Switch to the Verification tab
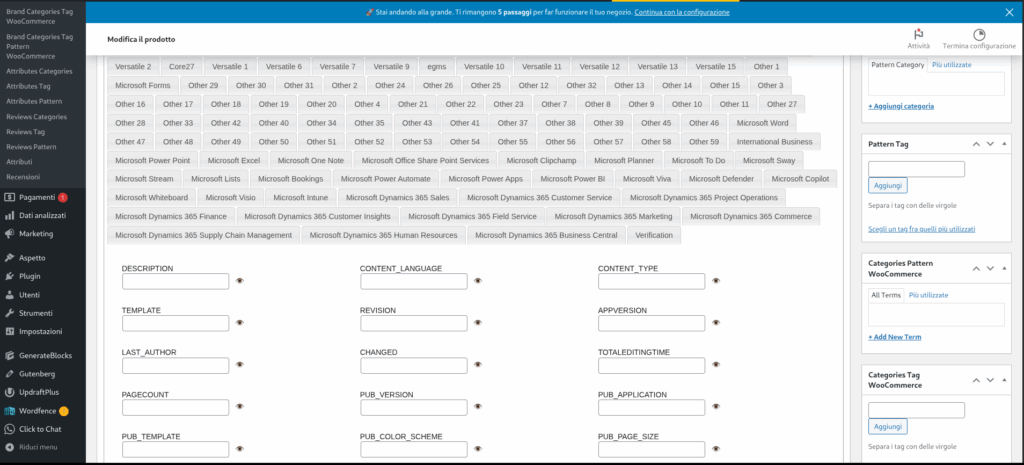 654,235
